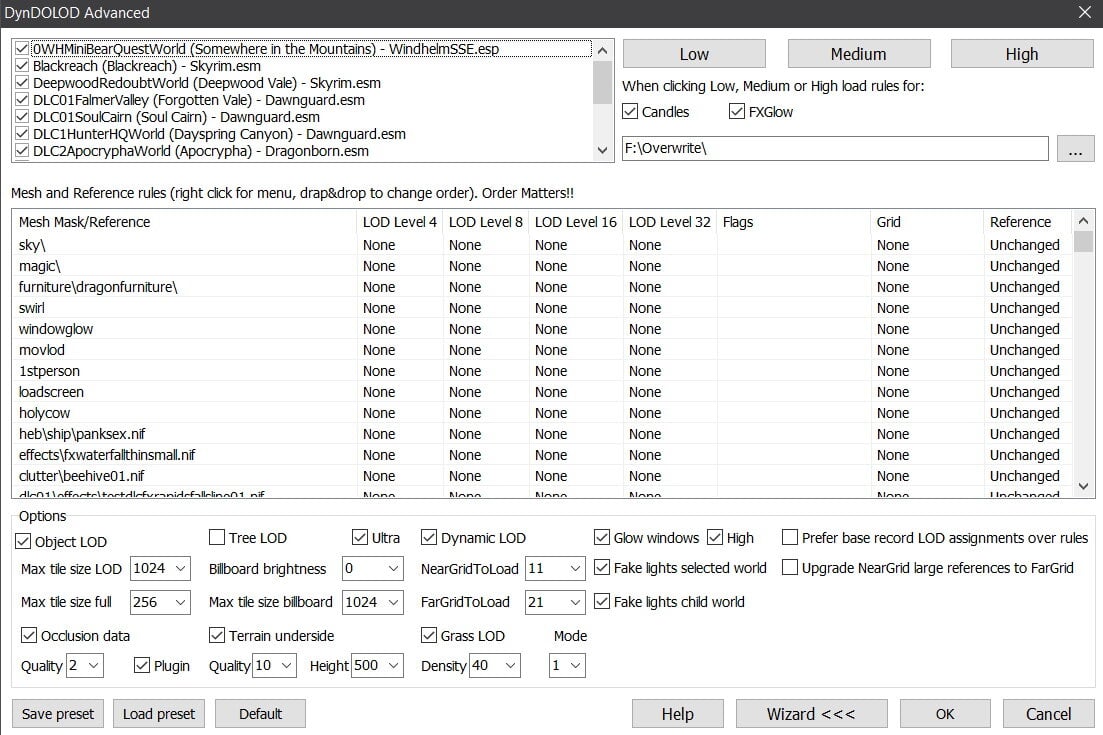
Task: Select the heb\ship\panksex.nif rule row
Action: [x=542, y=434]
